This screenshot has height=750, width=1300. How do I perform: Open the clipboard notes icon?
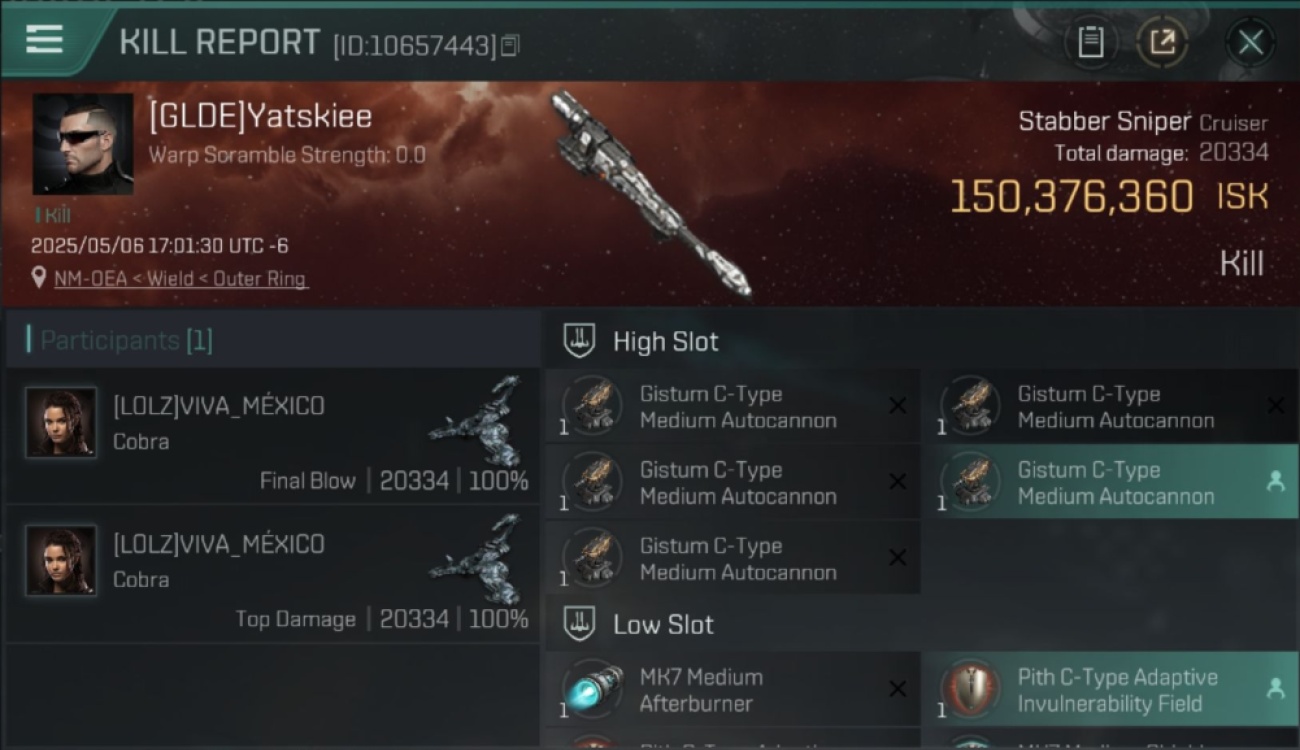click(1090, 42)
